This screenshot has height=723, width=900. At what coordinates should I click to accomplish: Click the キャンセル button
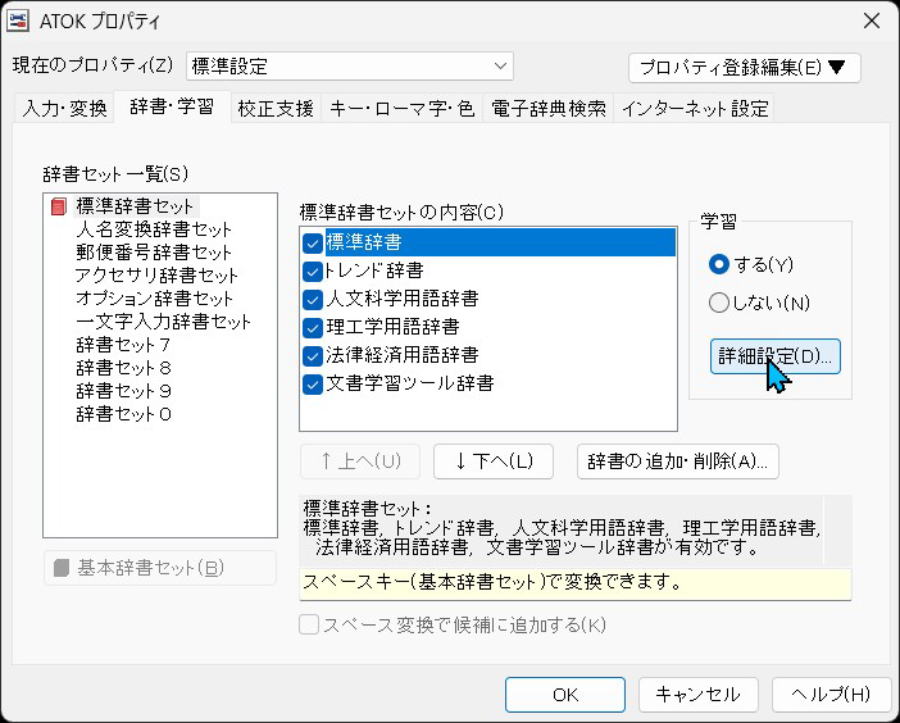click(x=698, y=695)
